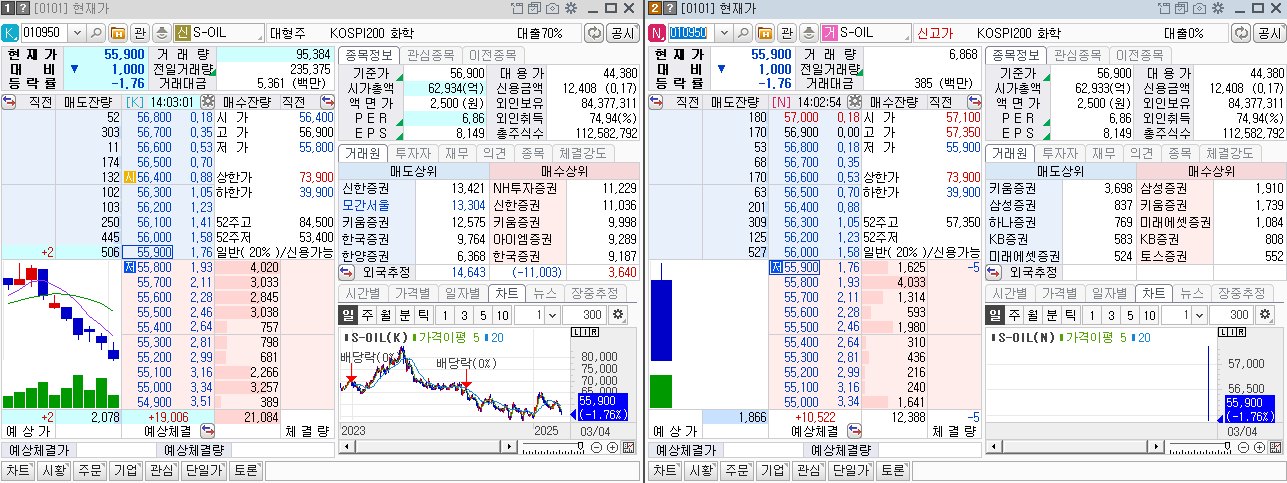Click the stock search magnifier in left window
The image size is (1287, 483).
[x=97, y=33]
